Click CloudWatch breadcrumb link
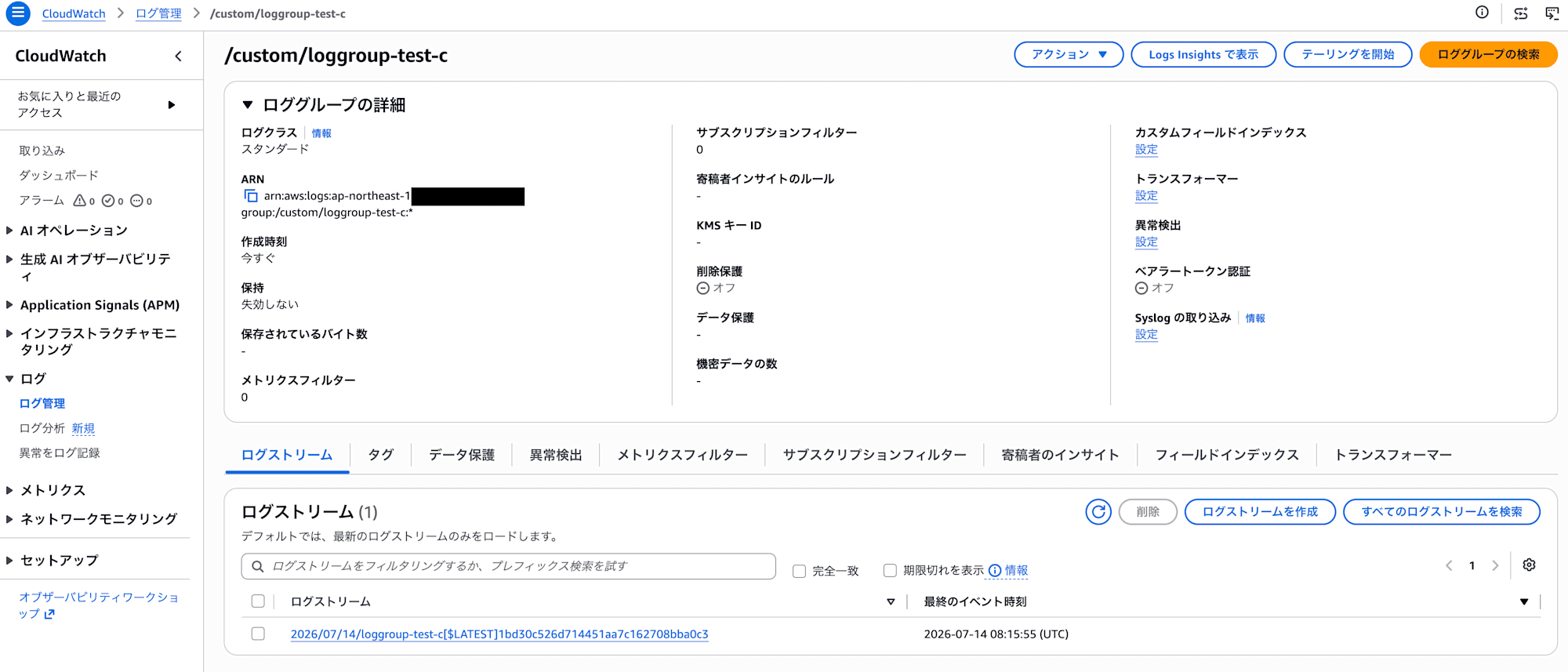This screenshot has width=1568, height=672. 74,13
